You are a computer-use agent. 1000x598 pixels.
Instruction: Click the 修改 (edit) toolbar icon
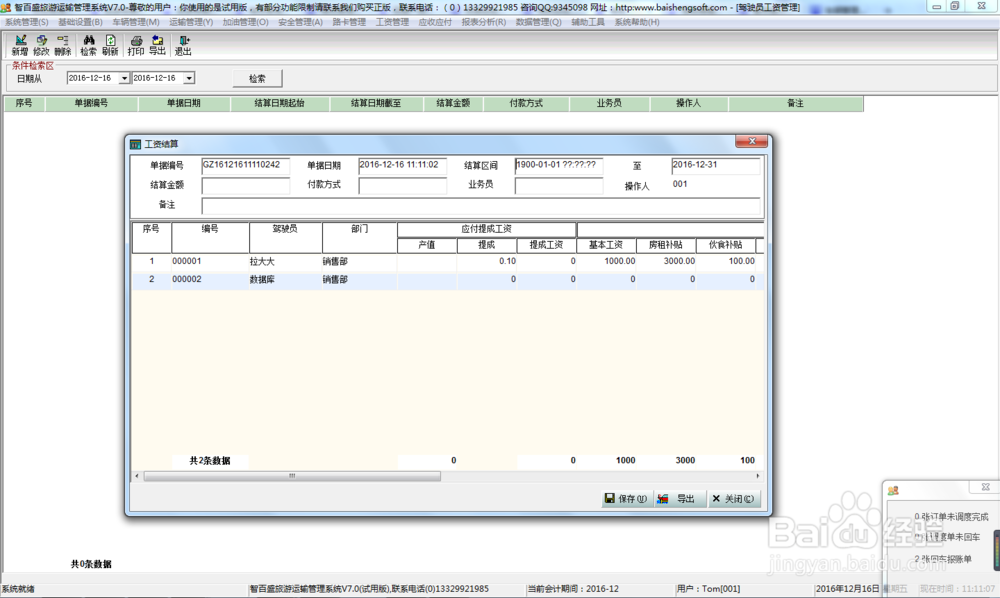(x=41, y=45)
